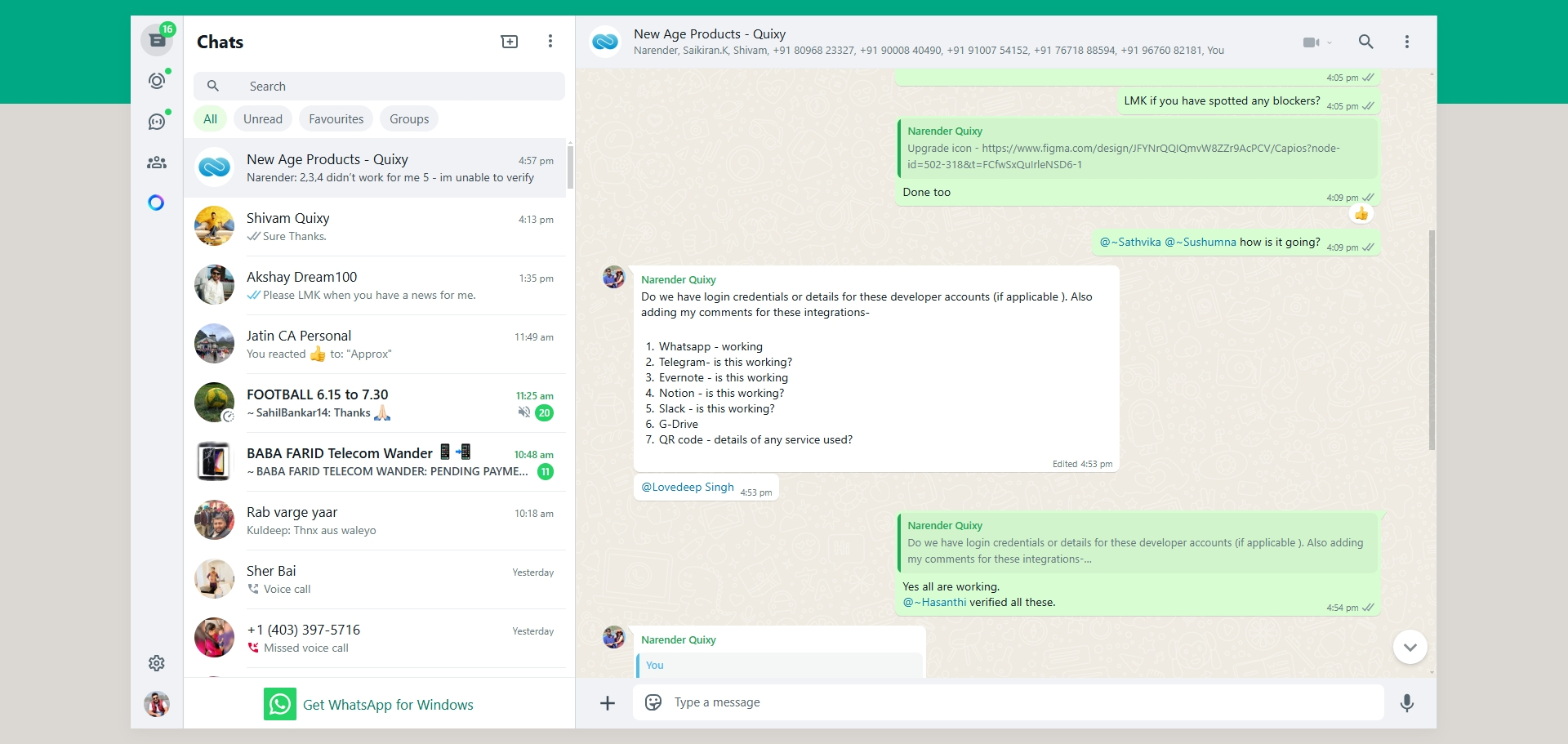
Task: Open the Meta AI circle icon
Action: (156, 203)
